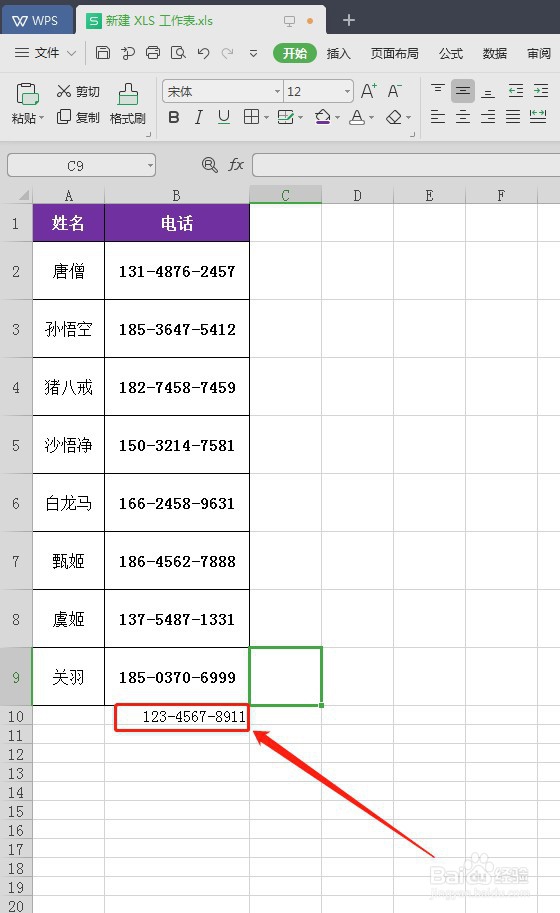
Task: Switch to the 数据 (Data) tab
Action: pos(494,54)
